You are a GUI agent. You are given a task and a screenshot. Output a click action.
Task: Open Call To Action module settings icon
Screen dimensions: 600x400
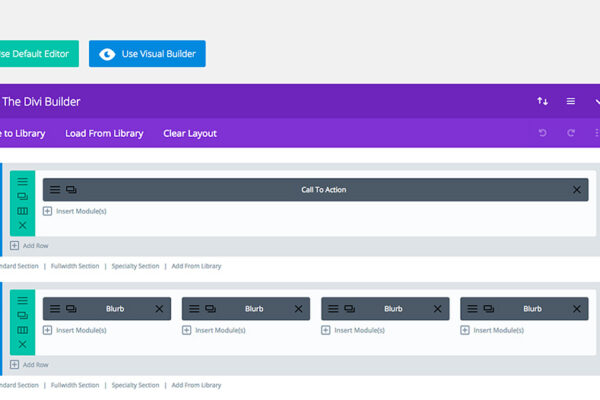[55, 190]
